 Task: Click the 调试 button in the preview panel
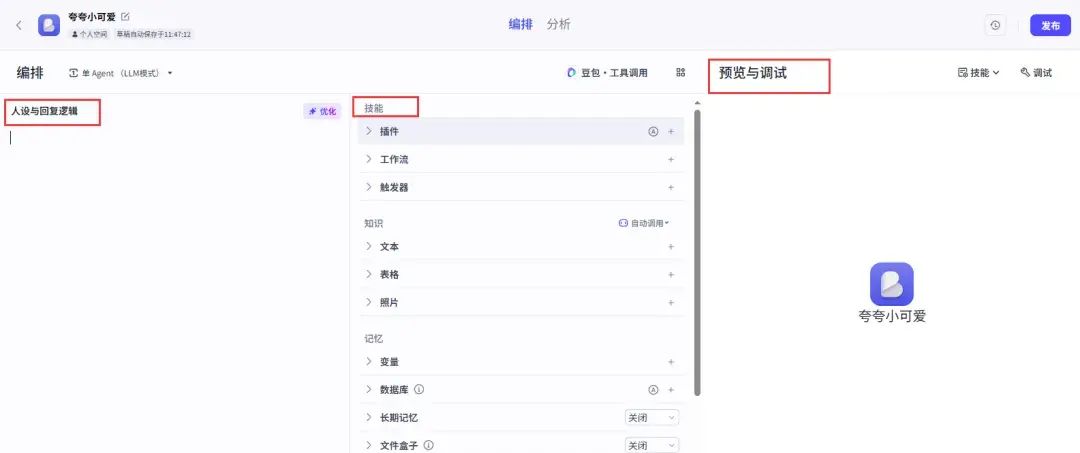coord(1037,72)
